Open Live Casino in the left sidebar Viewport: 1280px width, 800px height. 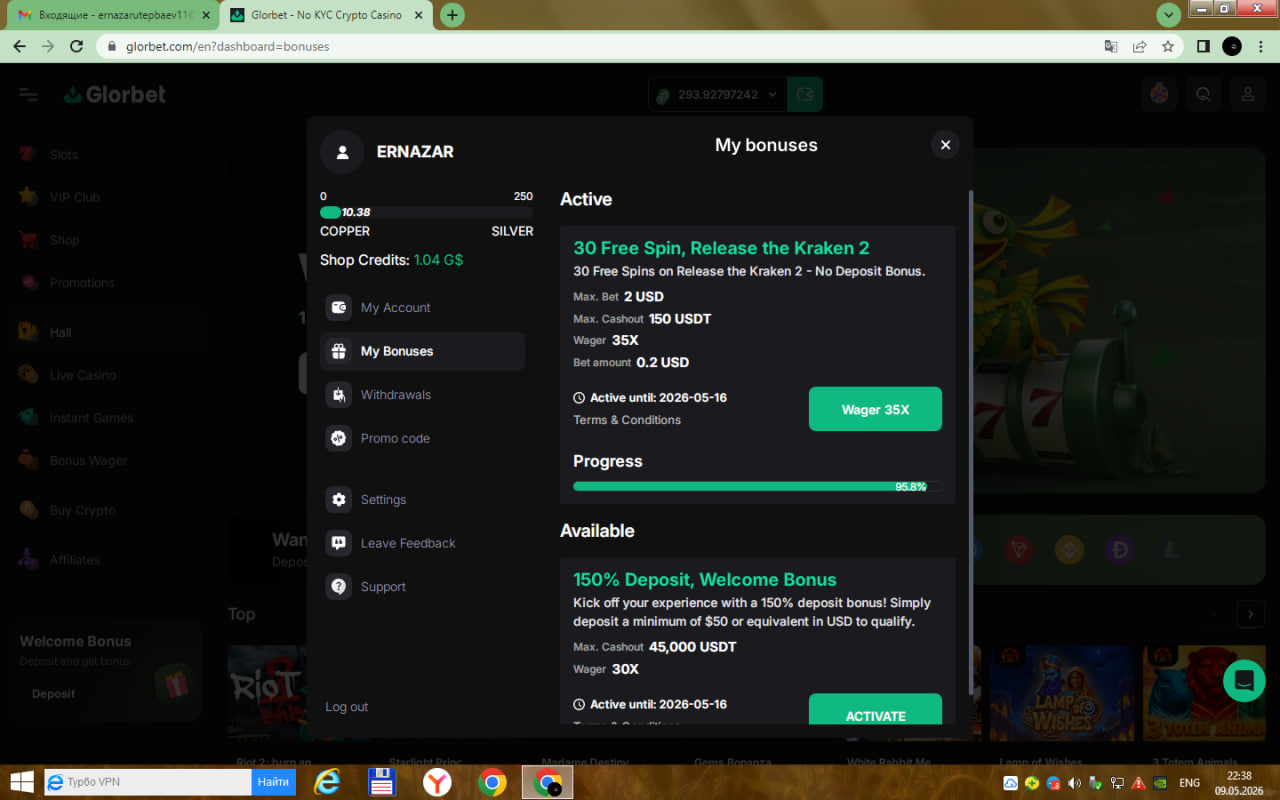82,375
